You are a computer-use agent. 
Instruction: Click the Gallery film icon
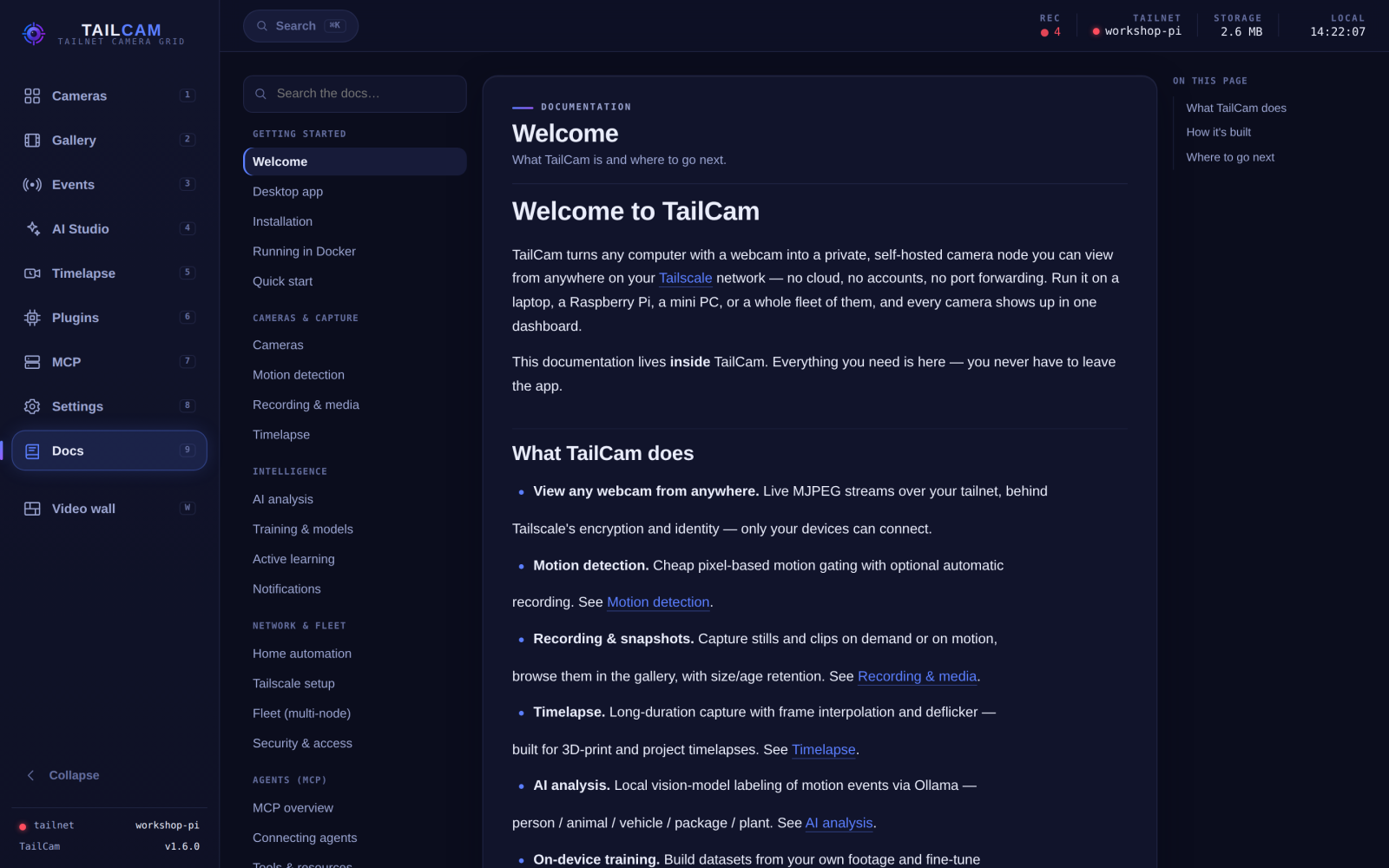[x=32, y=141]
